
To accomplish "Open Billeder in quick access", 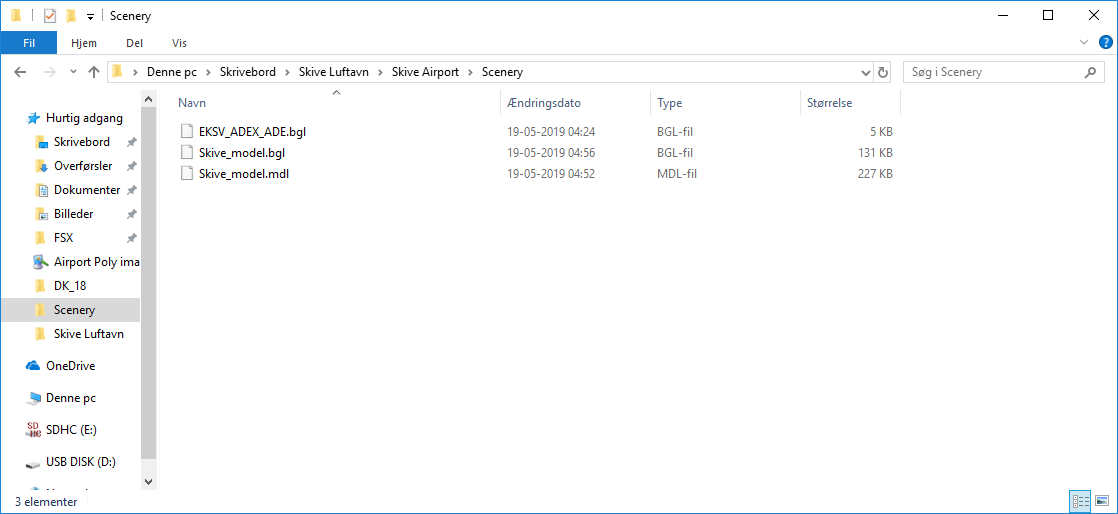I will [x=73, y=214].
